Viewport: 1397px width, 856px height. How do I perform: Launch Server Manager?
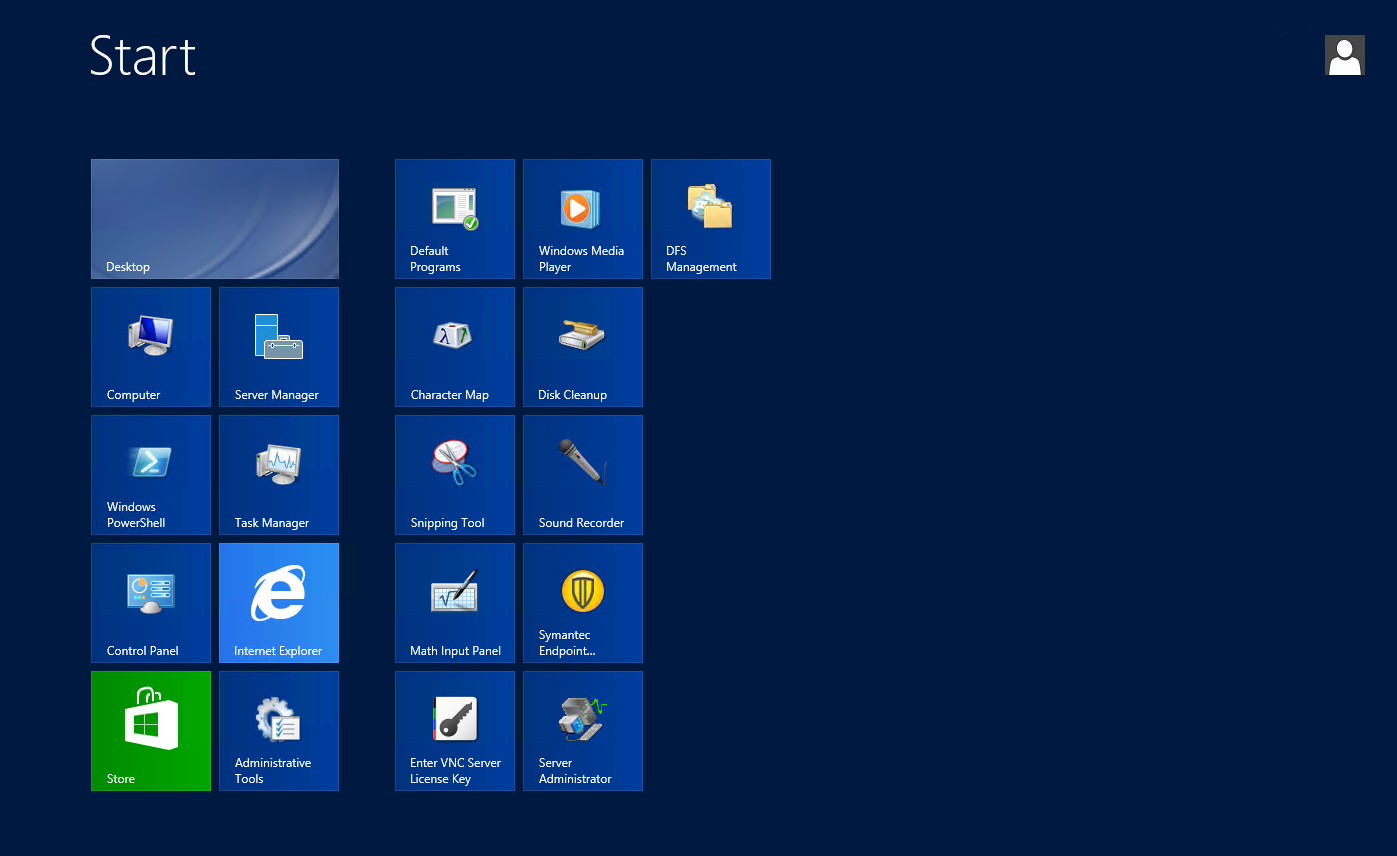point(279,347)
